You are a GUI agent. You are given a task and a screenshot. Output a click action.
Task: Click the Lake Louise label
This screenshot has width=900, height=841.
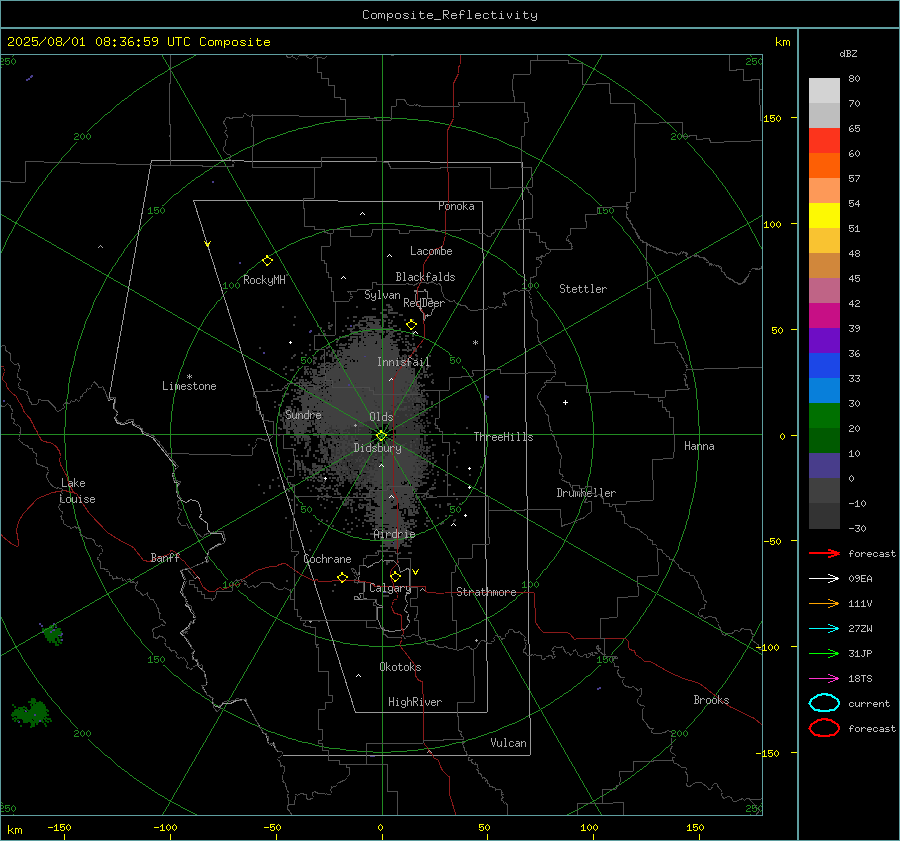77,491
